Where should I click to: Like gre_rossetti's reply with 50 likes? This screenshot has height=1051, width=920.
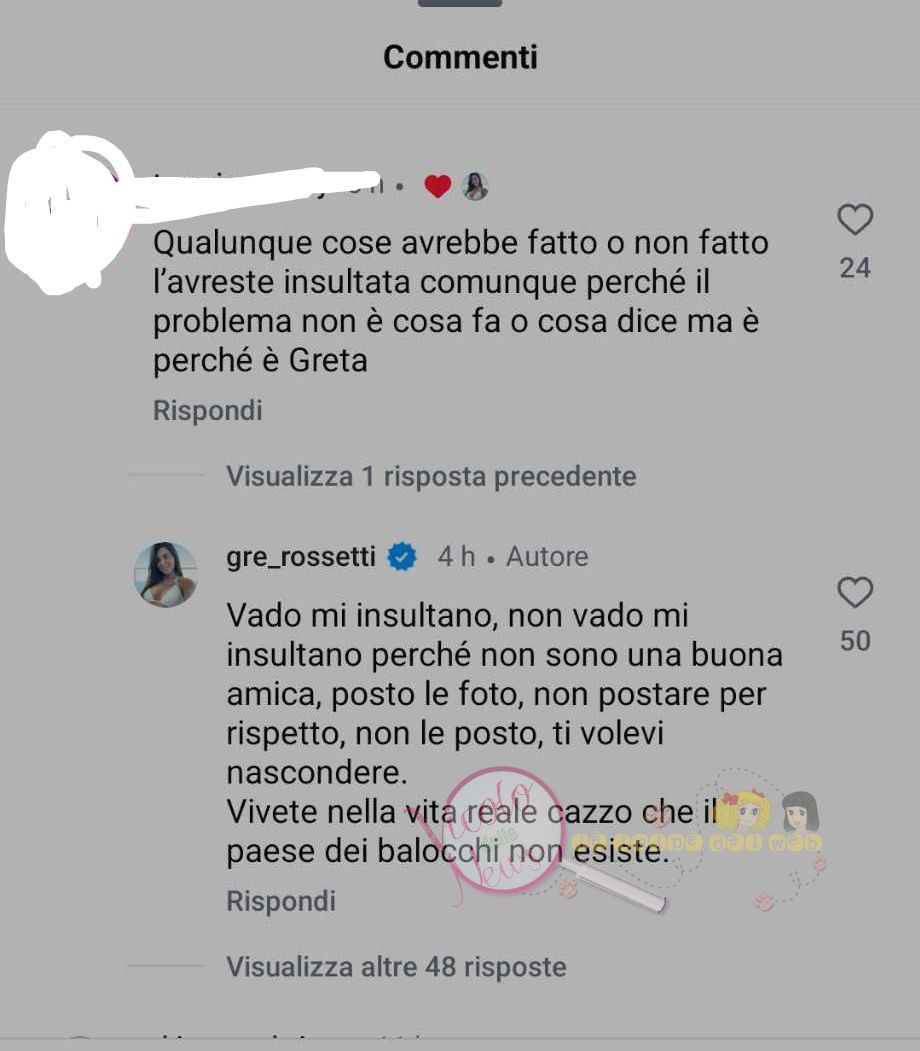click(x=855, y=592)
